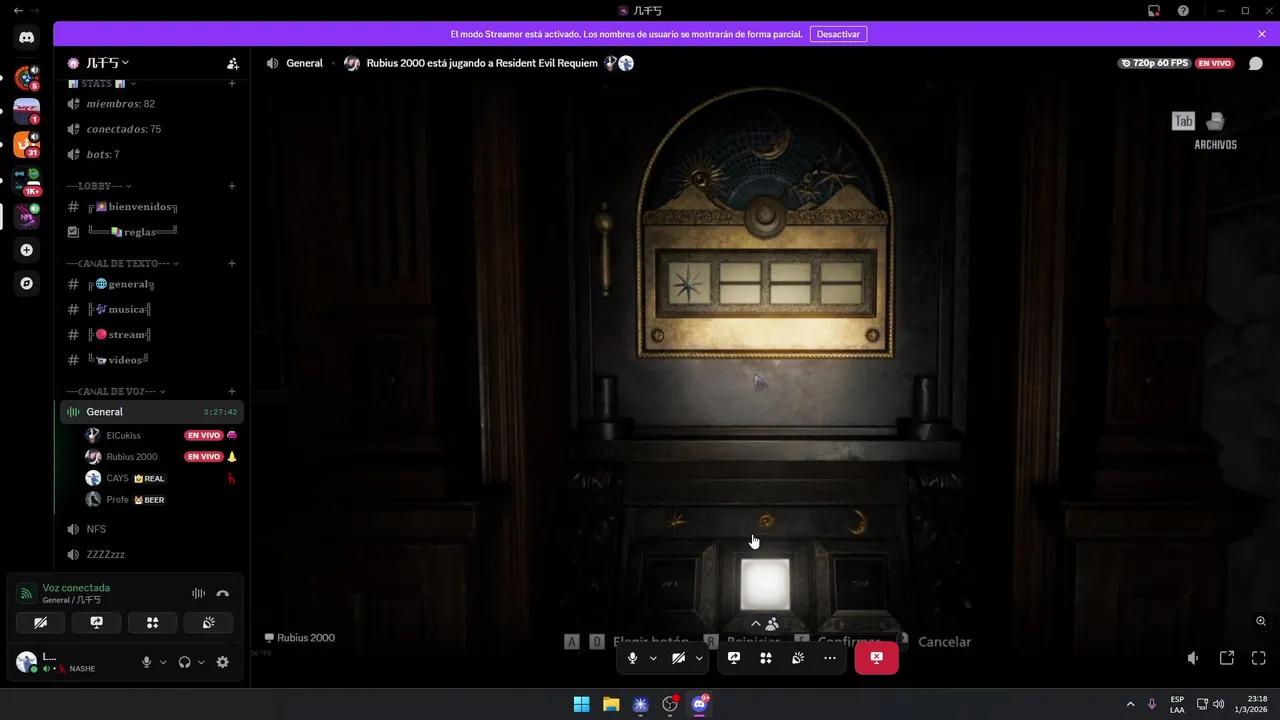Open soundboard in voice connected panel
Screen dimensions: 1280x720
[x=208, y=622]
